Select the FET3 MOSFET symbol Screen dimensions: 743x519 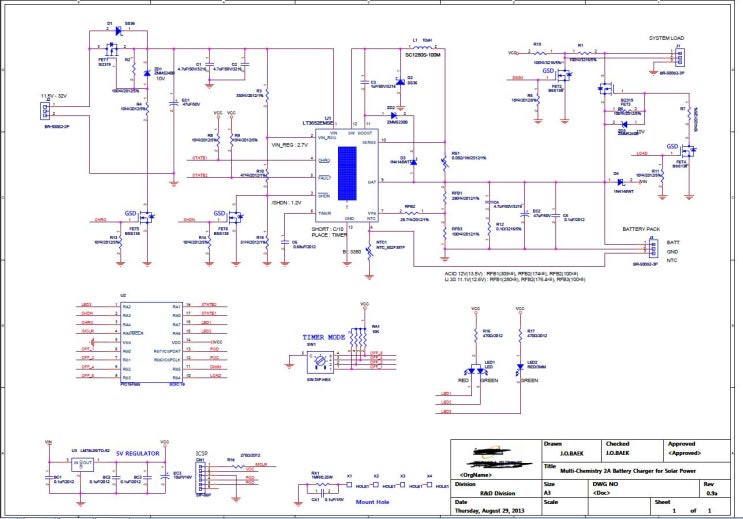click(x=605, y=89)
